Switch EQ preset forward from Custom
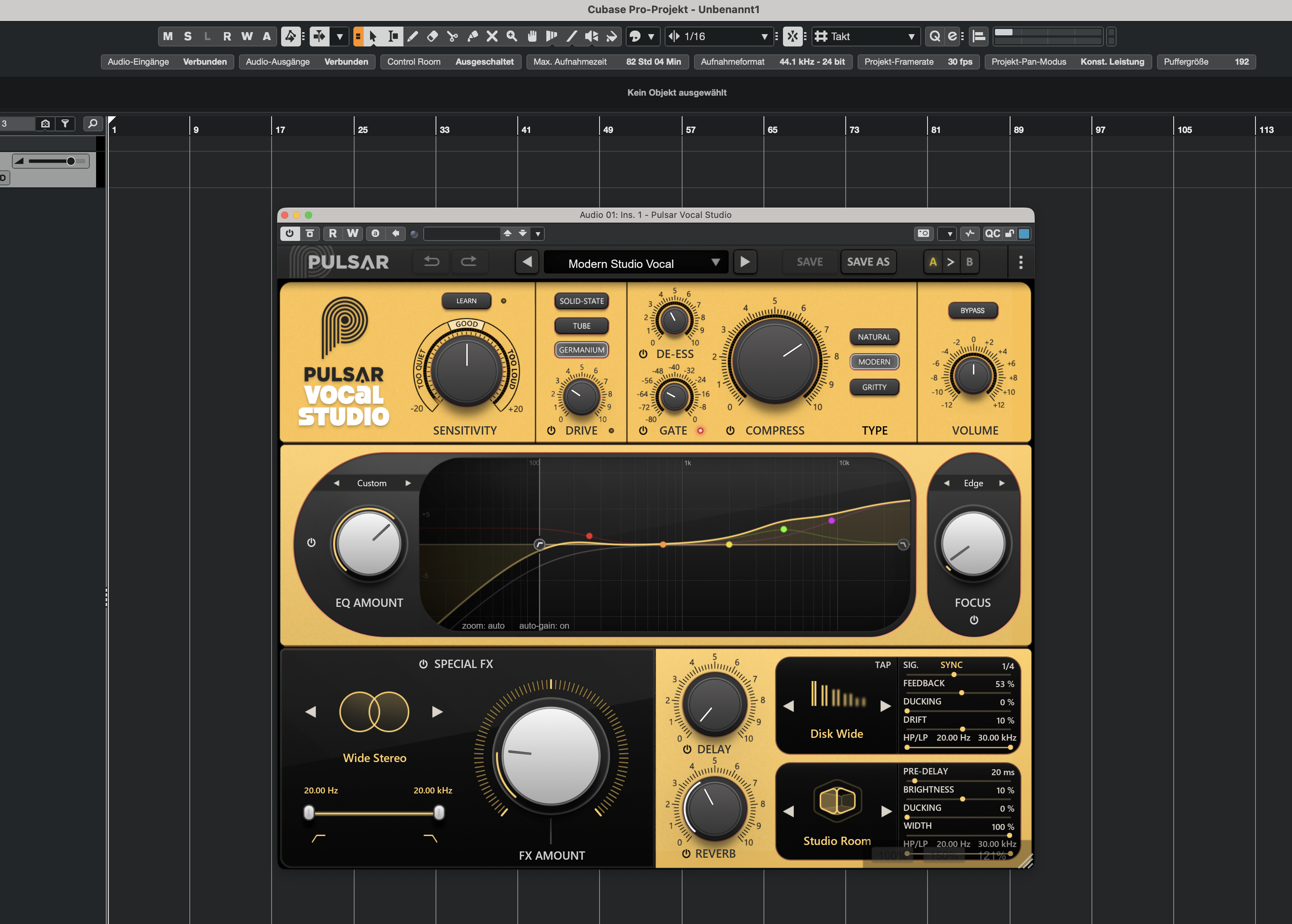The width and height of the screenshot is (1292, 924). 408,483
